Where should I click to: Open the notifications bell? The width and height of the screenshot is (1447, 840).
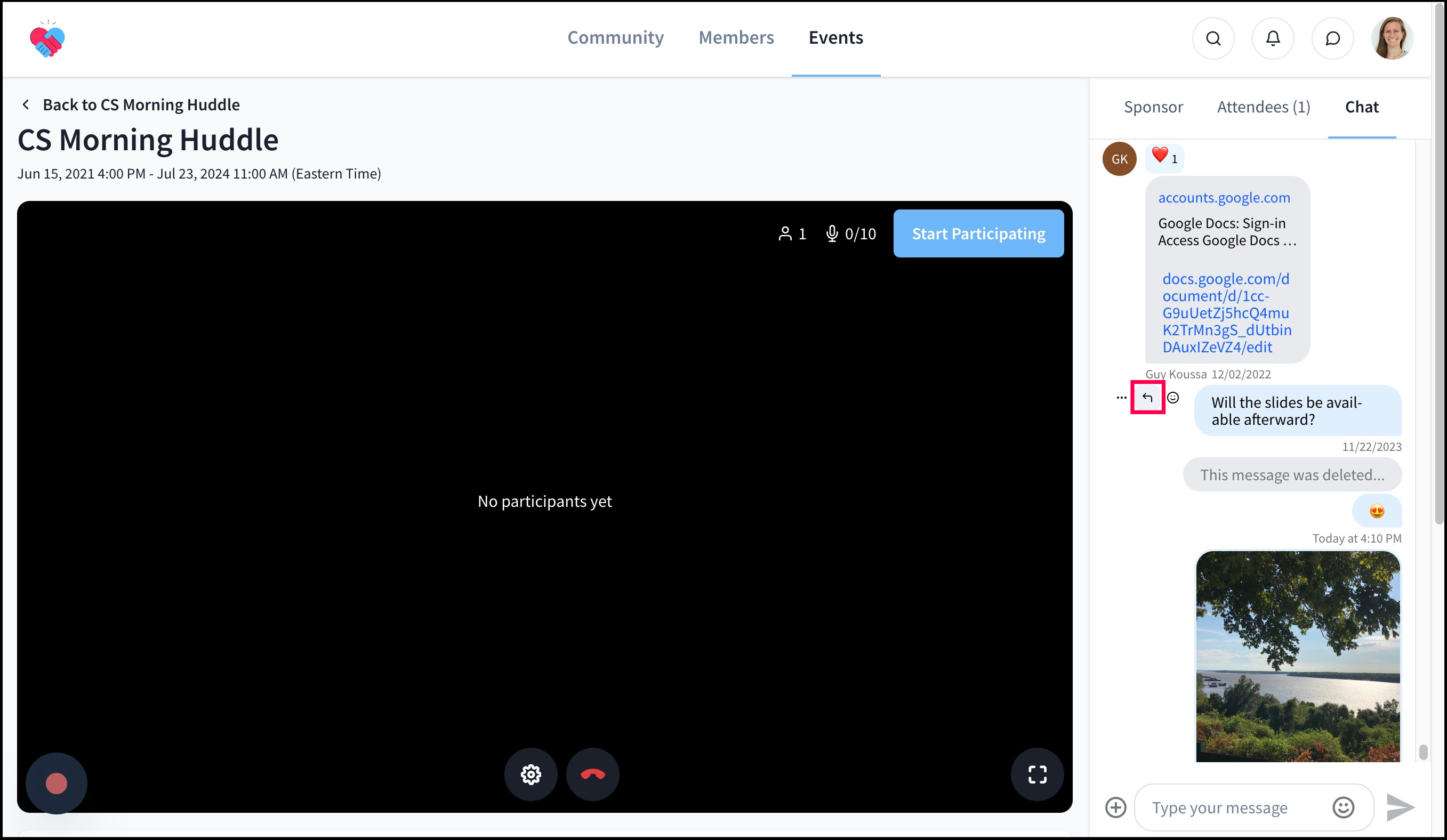coord(1273,38)
